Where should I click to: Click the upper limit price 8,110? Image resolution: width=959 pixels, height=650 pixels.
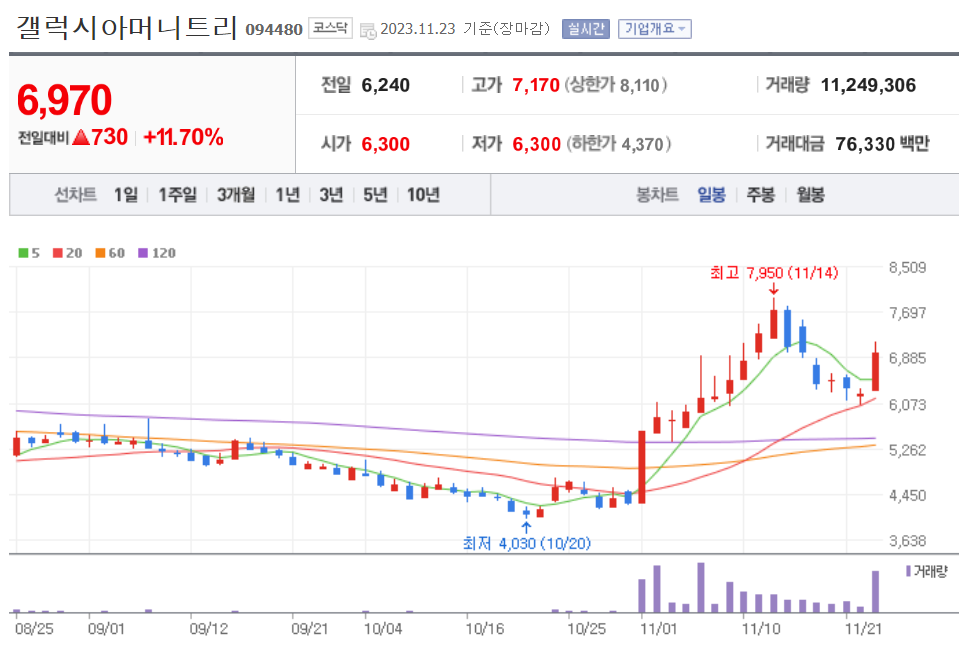640,85
